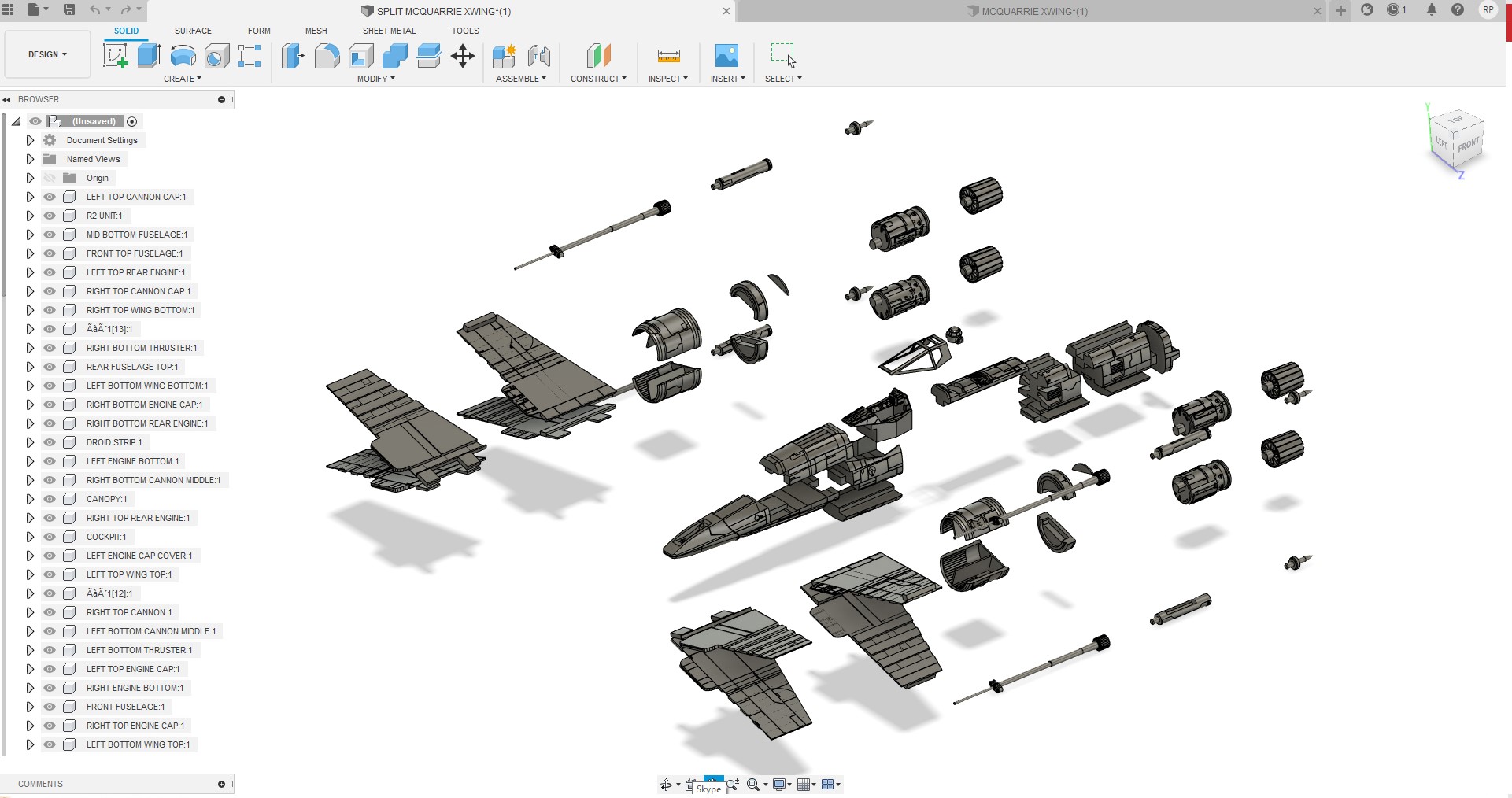
Task: Pick the Hole tool icon
Action: pyautogui.click(x=216, y=56)
